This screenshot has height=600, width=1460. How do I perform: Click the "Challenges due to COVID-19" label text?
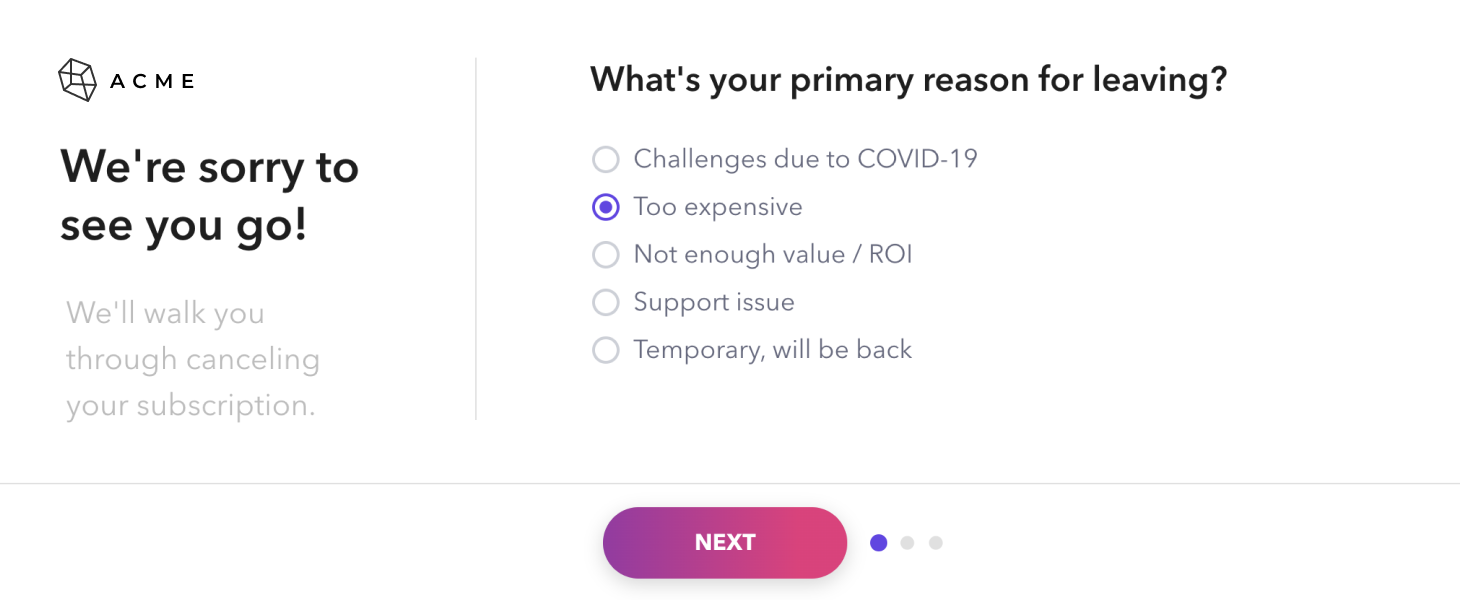tap(805, 159)
